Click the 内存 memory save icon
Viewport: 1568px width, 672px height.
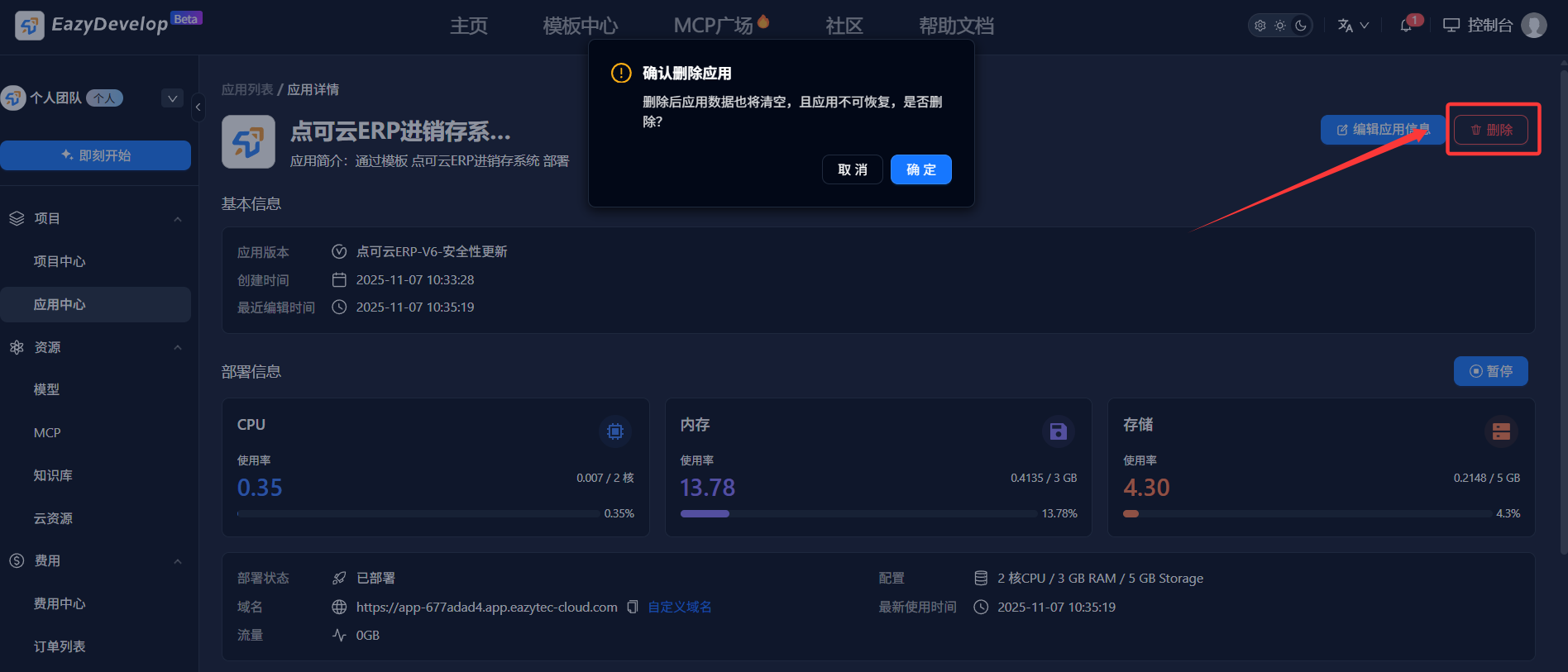click(x=1059, y=431)
